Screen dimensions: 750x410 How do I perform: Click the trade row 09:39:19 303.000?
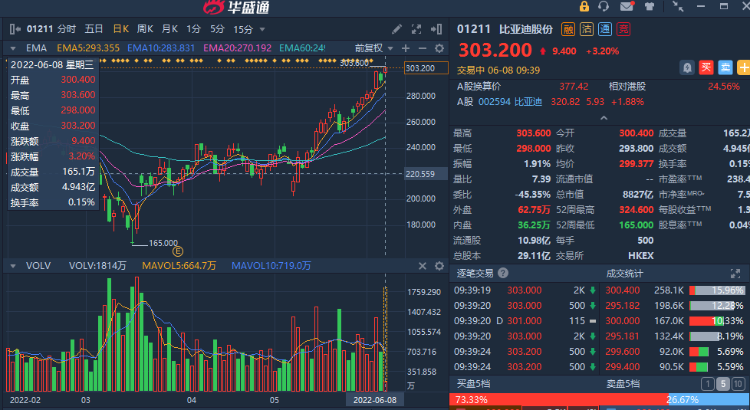524,290
